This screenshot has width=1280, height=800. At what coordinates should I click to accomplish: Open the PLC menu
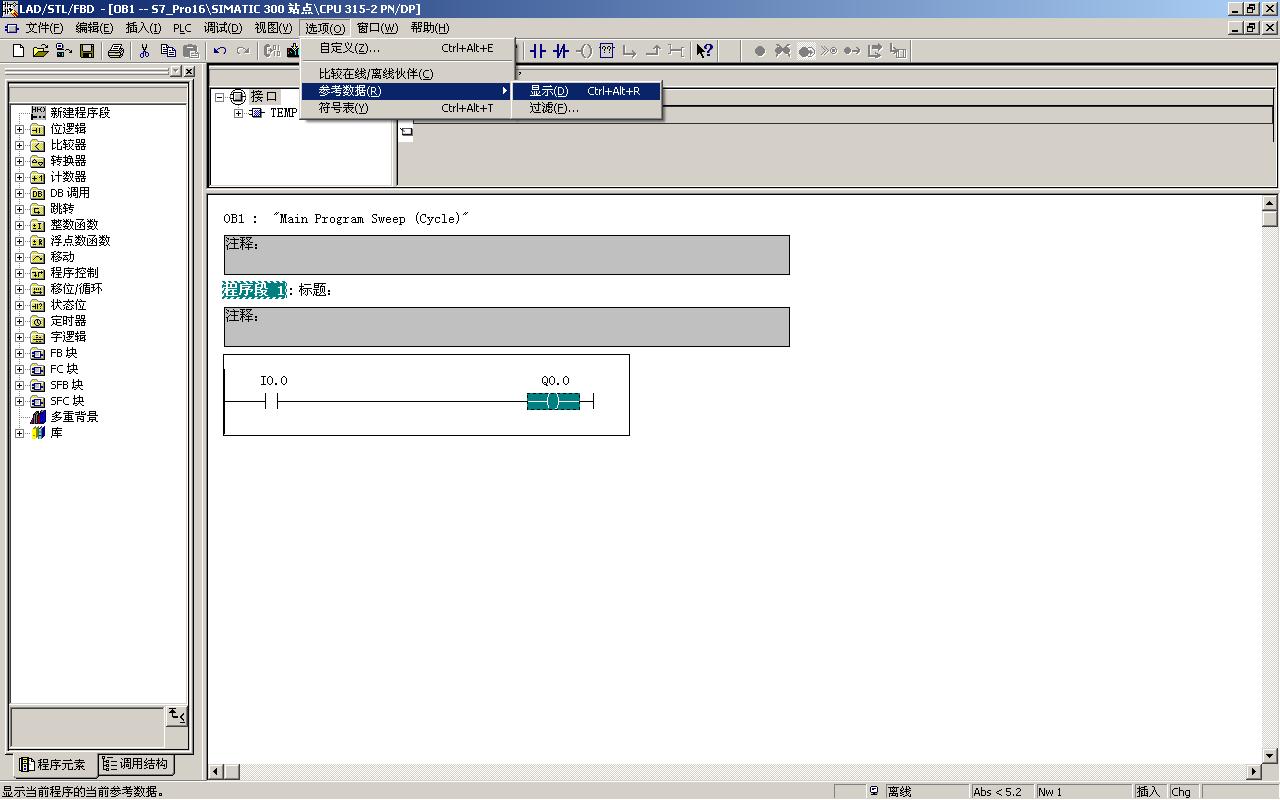[182, 28]
